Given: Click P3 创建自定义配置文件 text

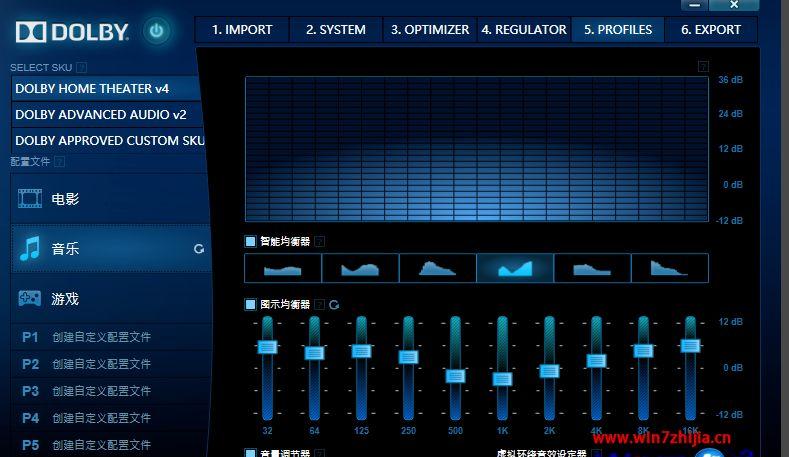Looking at the screenshot, I should click(102, 391).
